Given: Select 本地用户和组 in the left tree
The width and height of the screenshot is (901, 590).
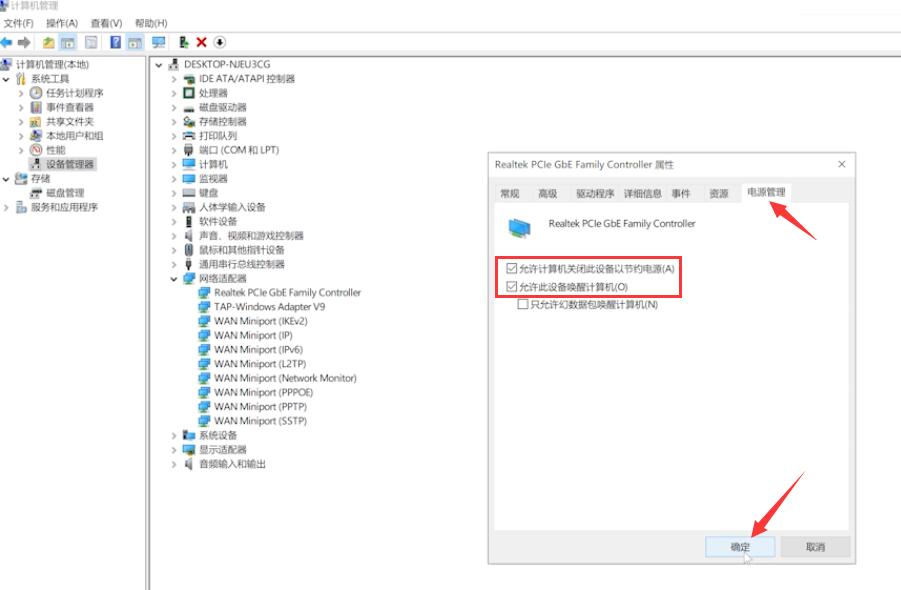Looking at the screenshot, I should (74, 136).
